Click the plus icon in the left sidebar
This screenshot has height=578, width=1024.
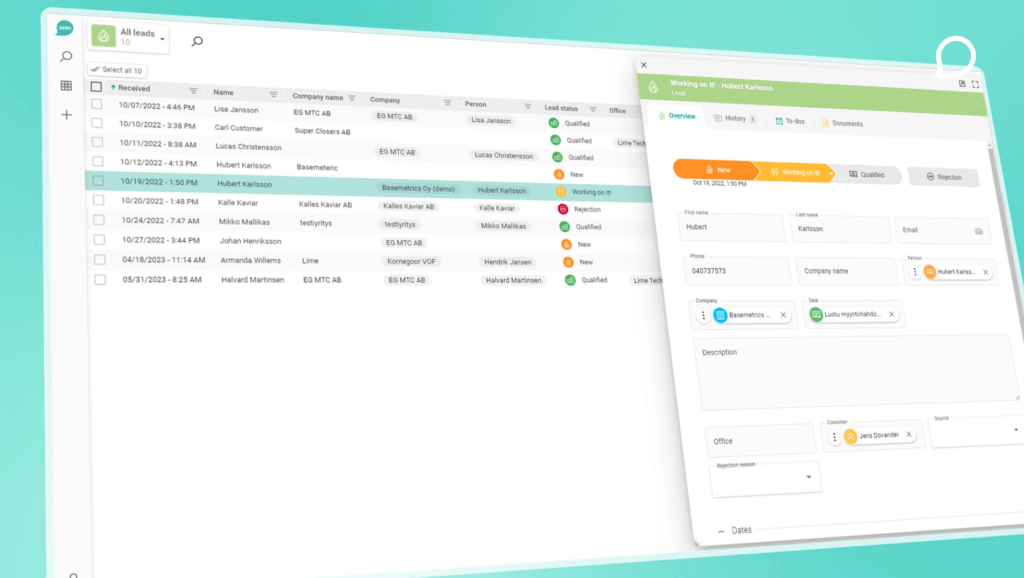pos(66,114)
